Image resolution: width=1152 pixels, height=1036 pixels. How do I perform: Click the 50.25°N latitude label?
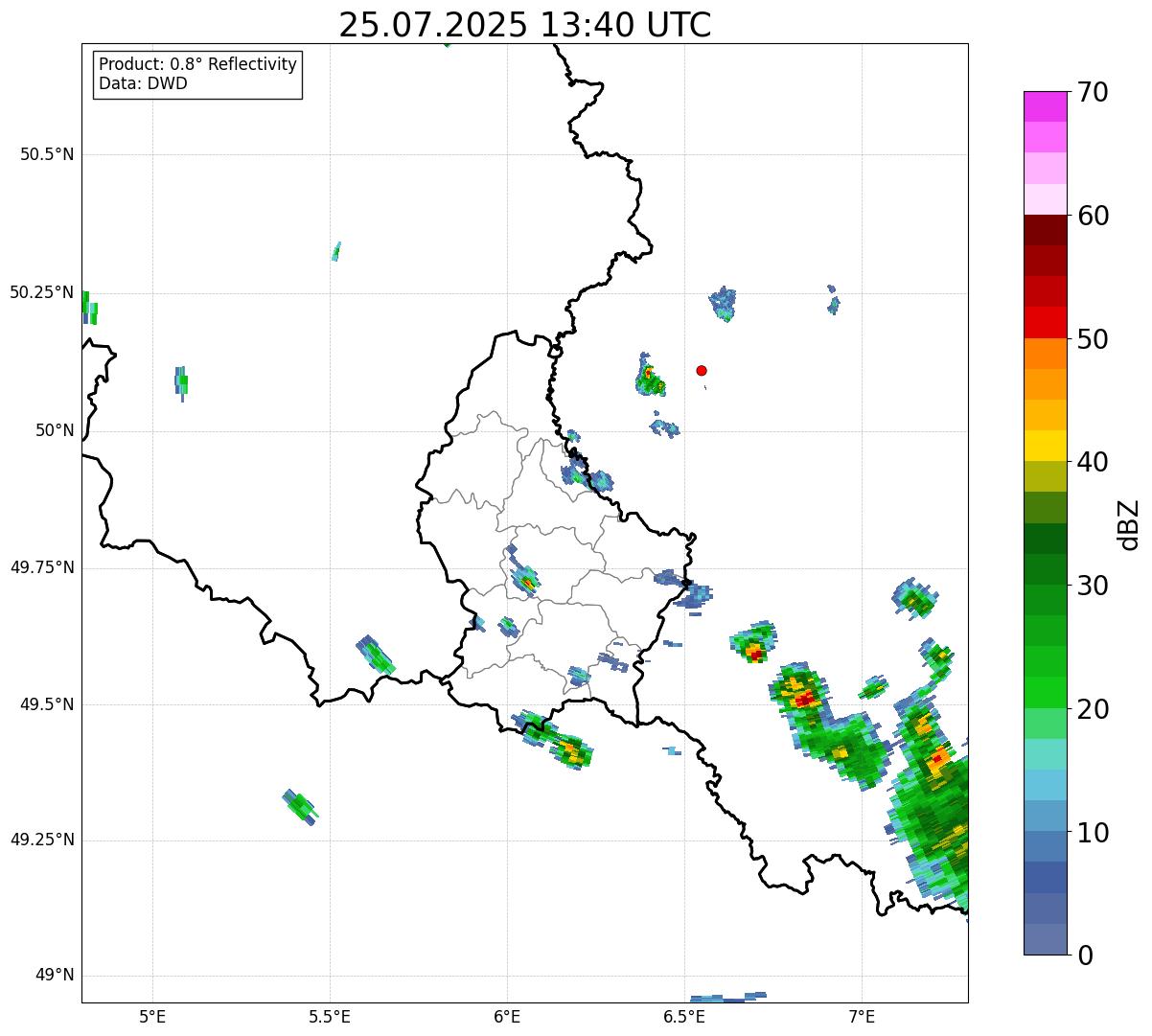[42, 292]
